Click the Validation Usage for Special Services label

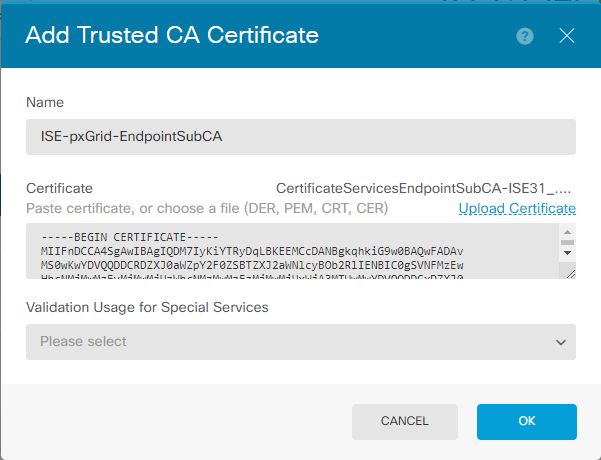(x=147, y=307)
